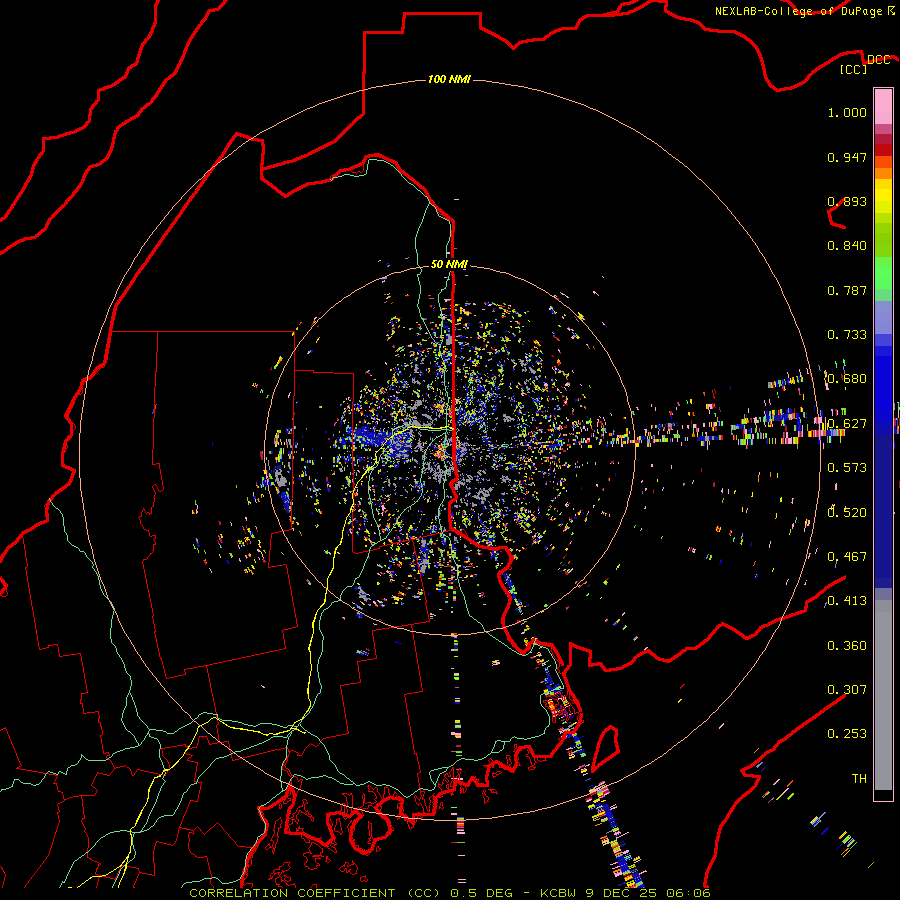Select the 0.573 scale value
This screenshot has height=900, width=900.
tap(847, 468)
